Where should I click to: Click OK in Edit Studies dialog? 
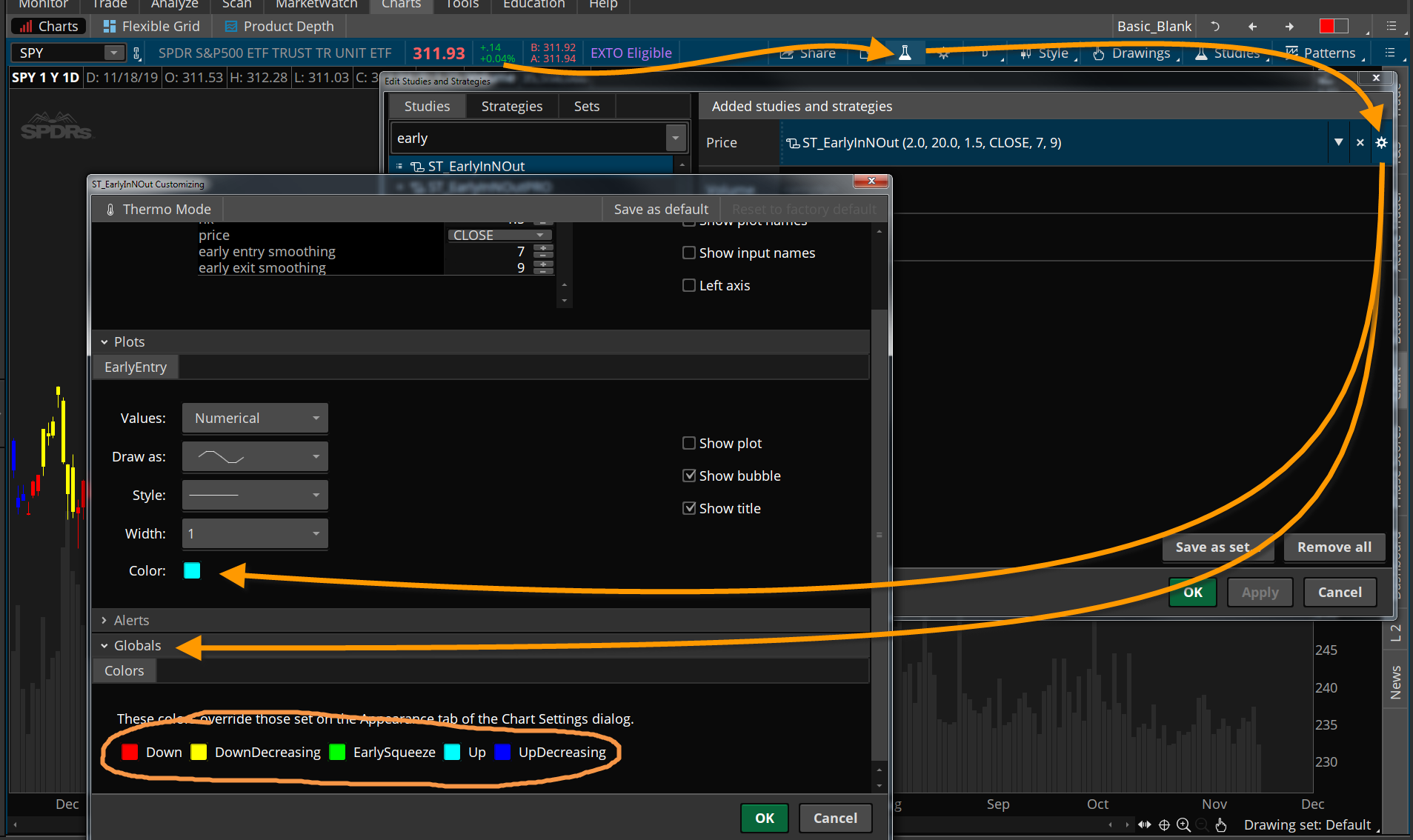(x=1193, y=592)
